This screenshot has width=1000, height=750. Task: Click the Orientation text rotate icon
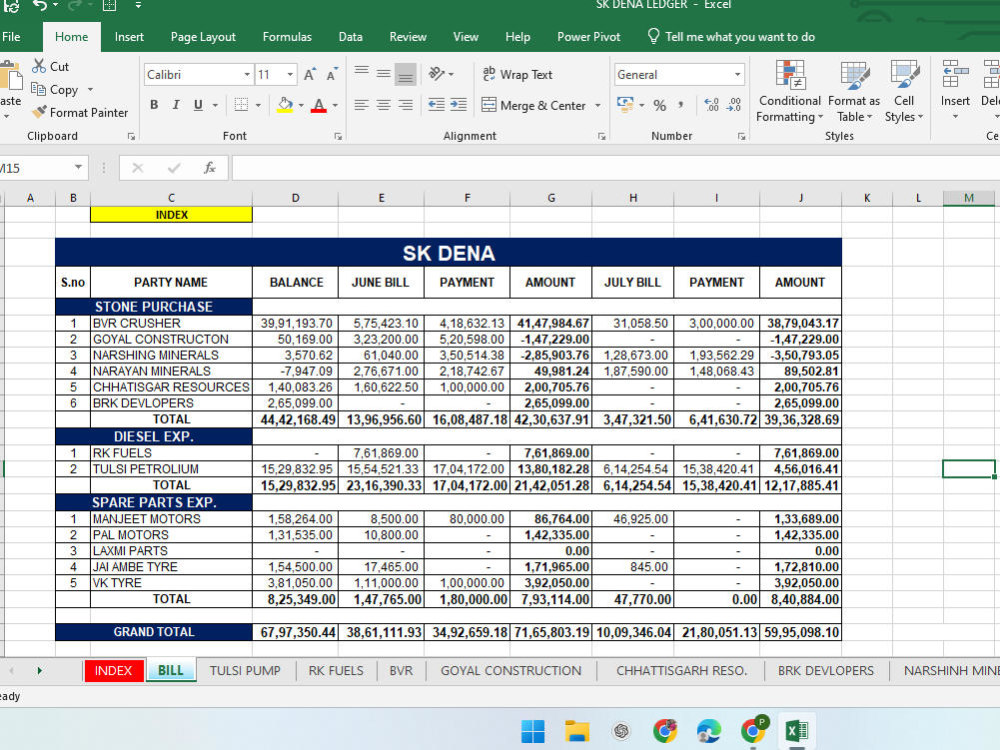(437, 74)
